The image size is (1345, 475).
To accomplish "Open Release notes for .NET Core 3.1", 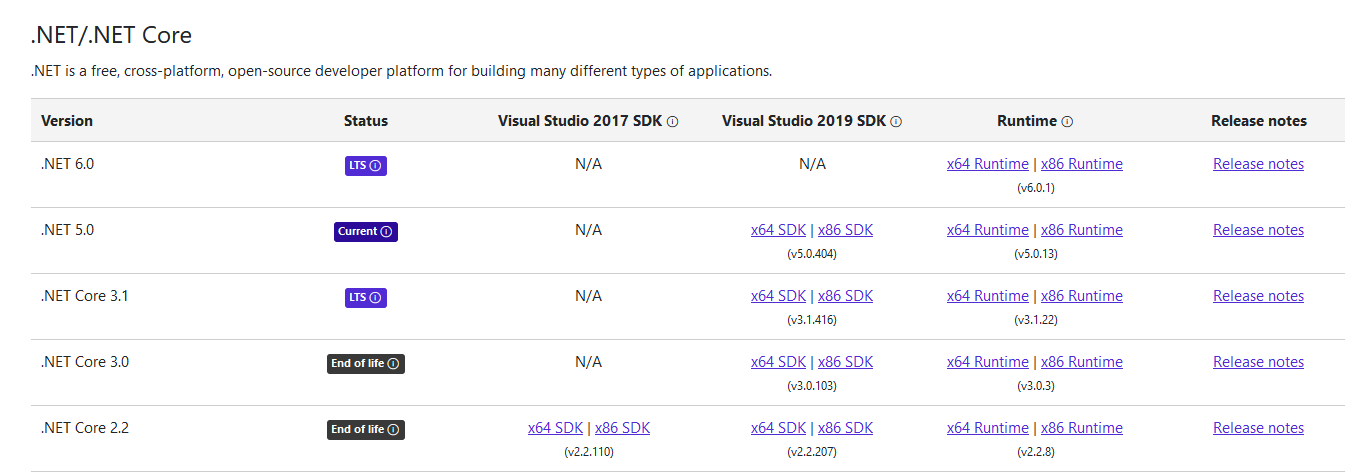I will point(1258,296).
